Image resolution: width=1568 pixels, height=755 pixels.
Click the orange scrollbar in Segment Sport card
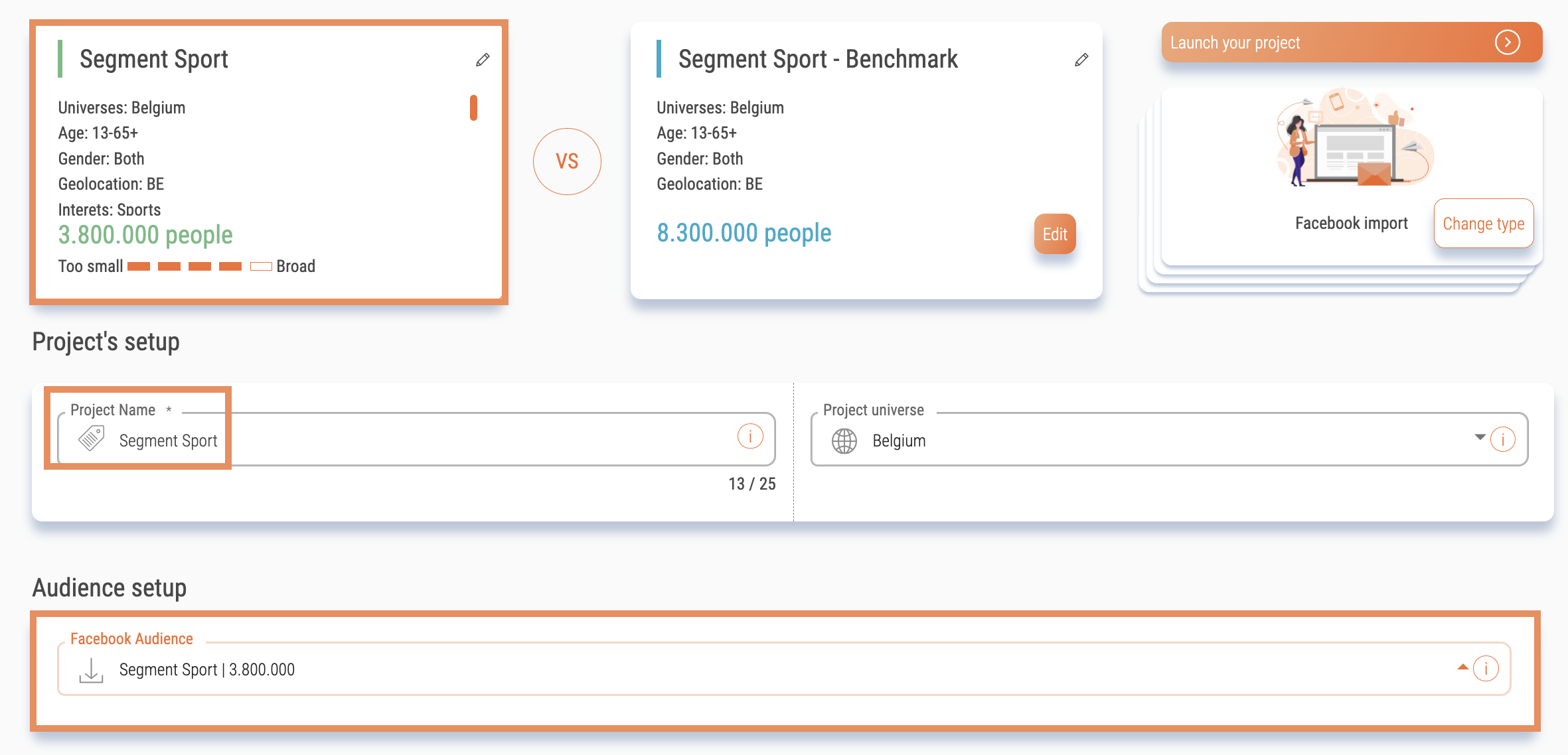473,107
